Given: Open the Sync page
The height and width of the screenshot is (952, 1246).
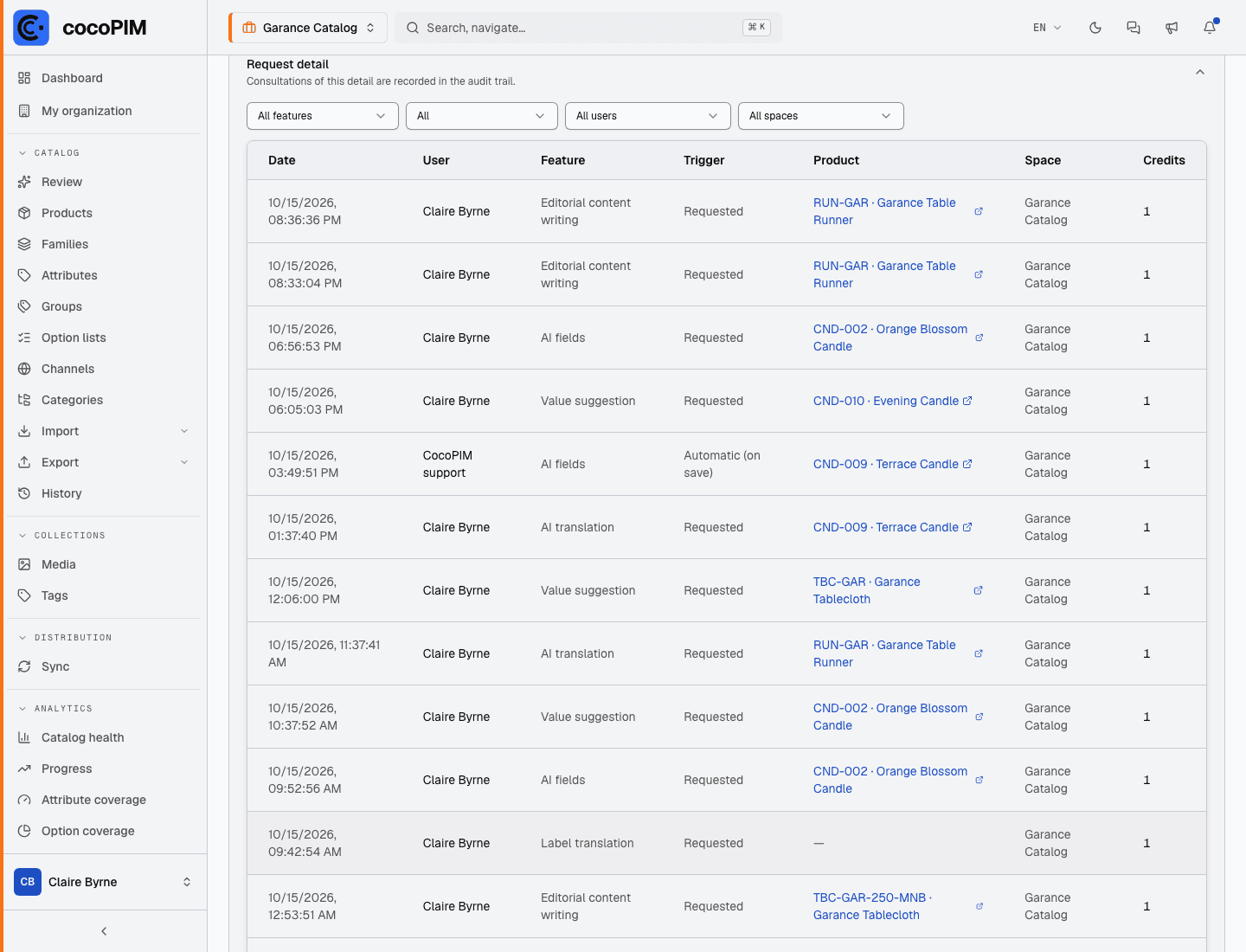Looking at the screenshot, I should pos(104,666).
